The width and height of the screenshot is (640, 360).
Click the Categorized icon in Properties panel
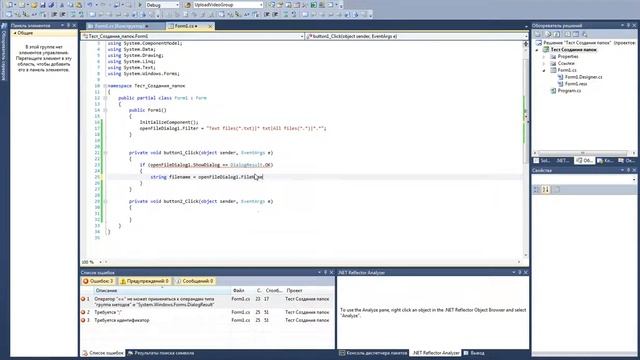pyautogui.click(x=537, y=189)
